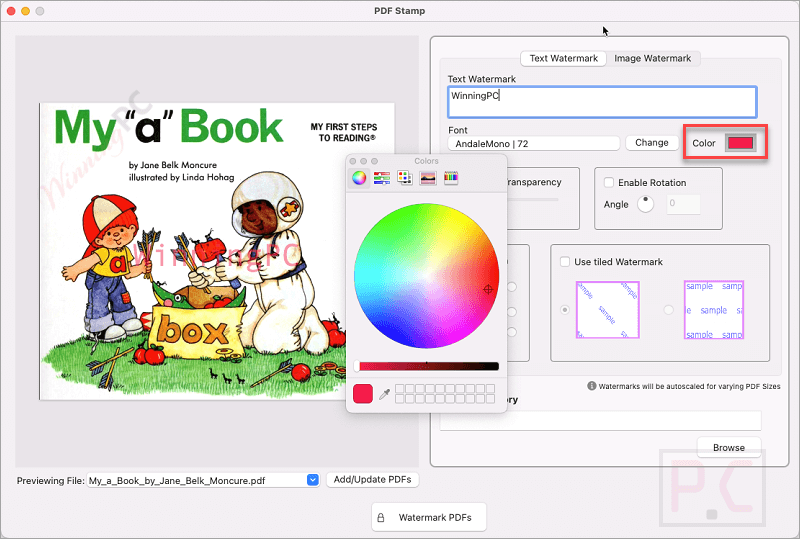800x539 pixels.
Task: Change the watermark font
Action: click(x=652, y=143)
